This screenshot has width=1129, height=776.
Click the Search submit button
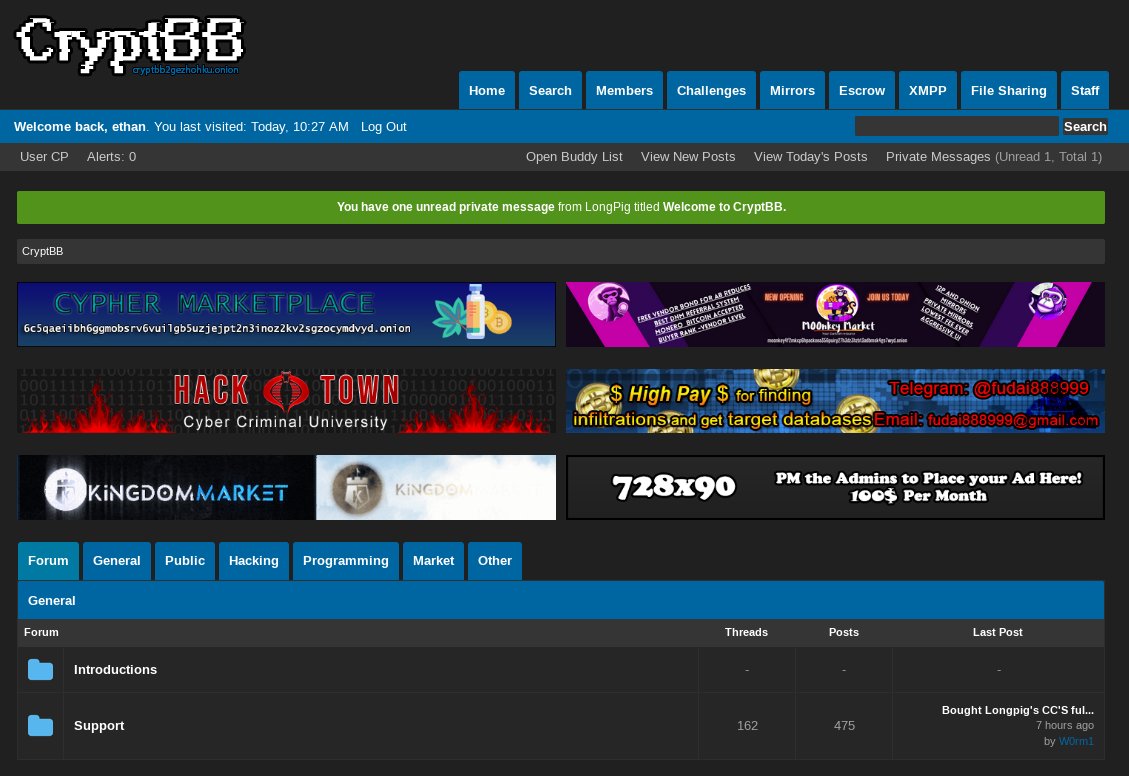[1085, 127]
